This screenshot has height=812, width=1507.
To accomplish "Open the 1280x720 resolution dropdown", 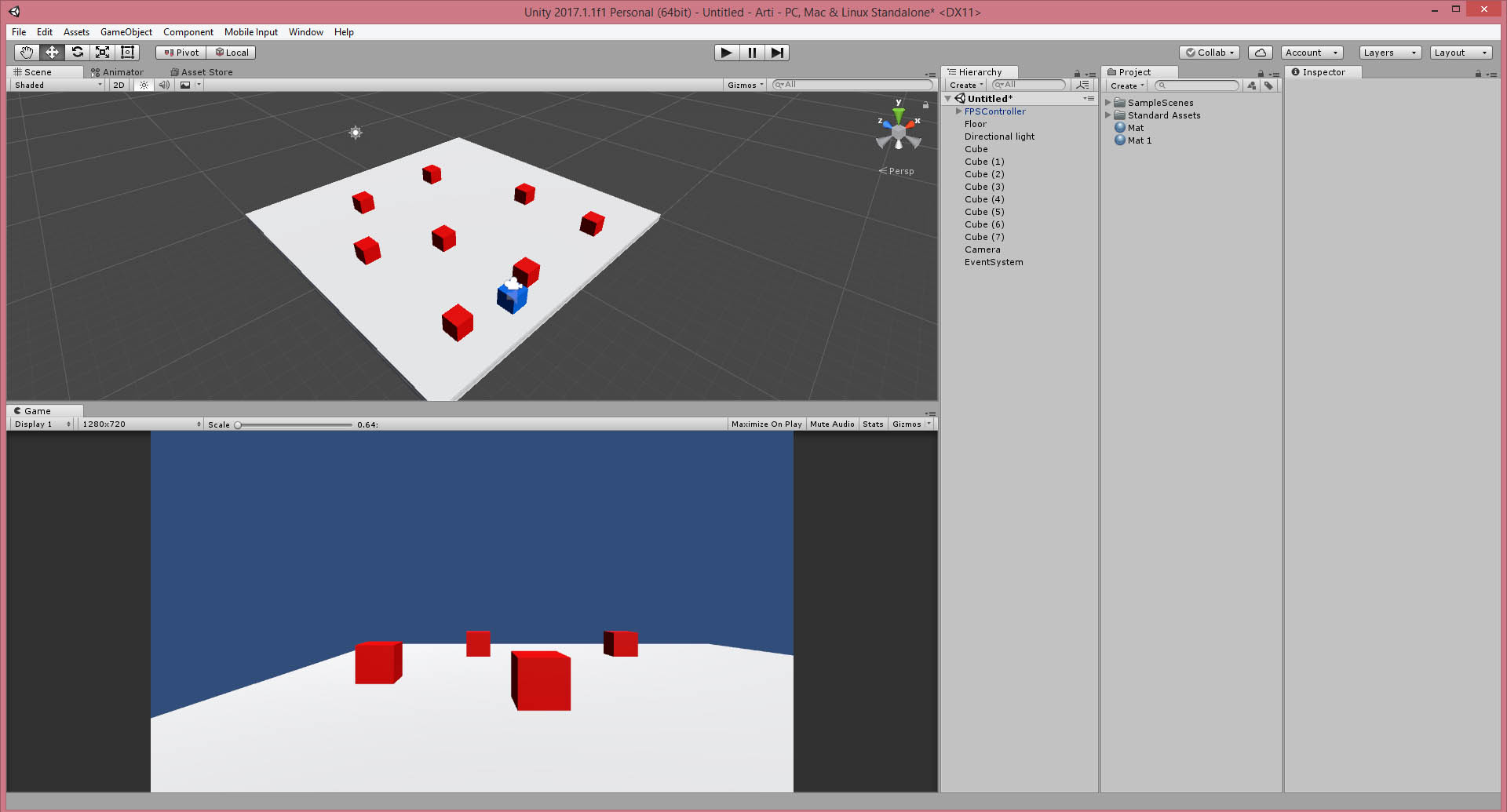I will 141,424.
